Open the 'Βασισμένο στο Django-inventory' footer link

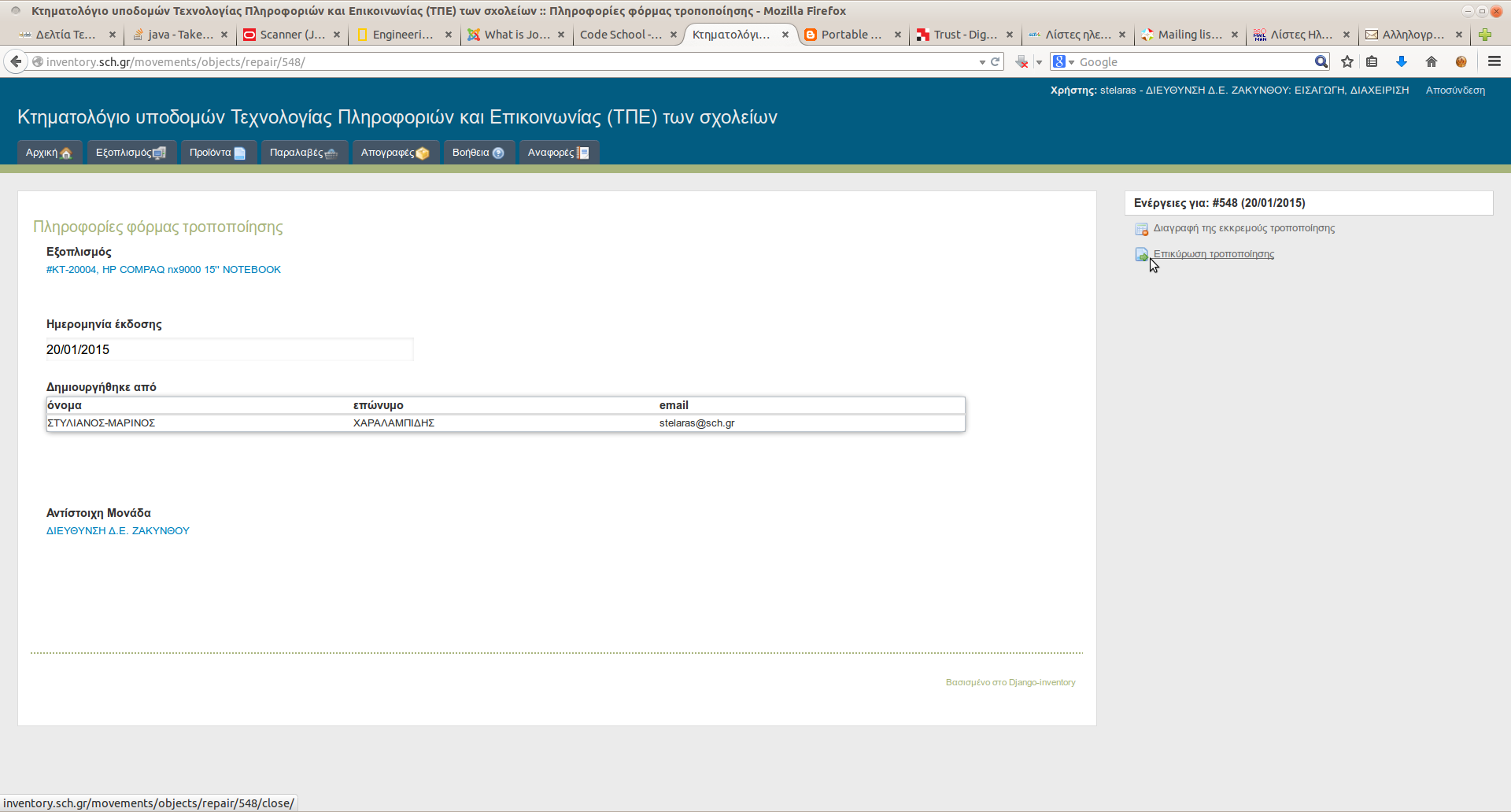coord(1010,682)
